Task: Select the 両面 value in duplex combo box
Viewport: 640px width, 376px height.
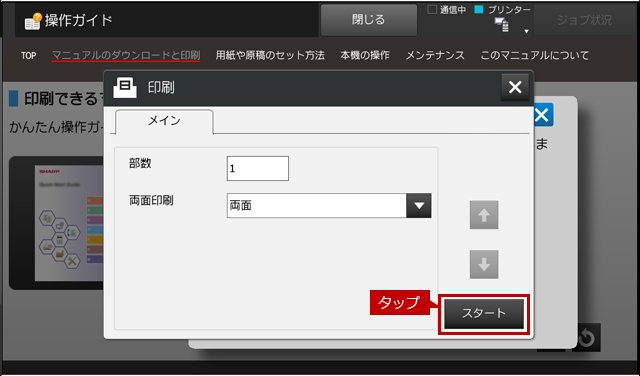Action: click(317, 206)
